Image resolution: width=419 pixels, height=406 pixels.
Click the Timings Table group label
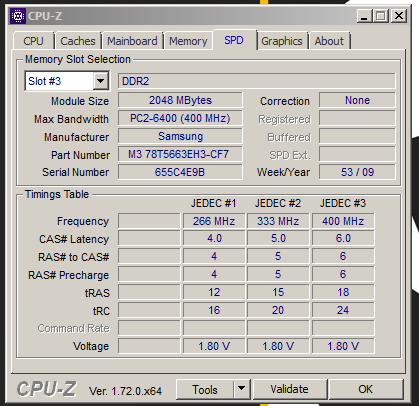(57, 194)
